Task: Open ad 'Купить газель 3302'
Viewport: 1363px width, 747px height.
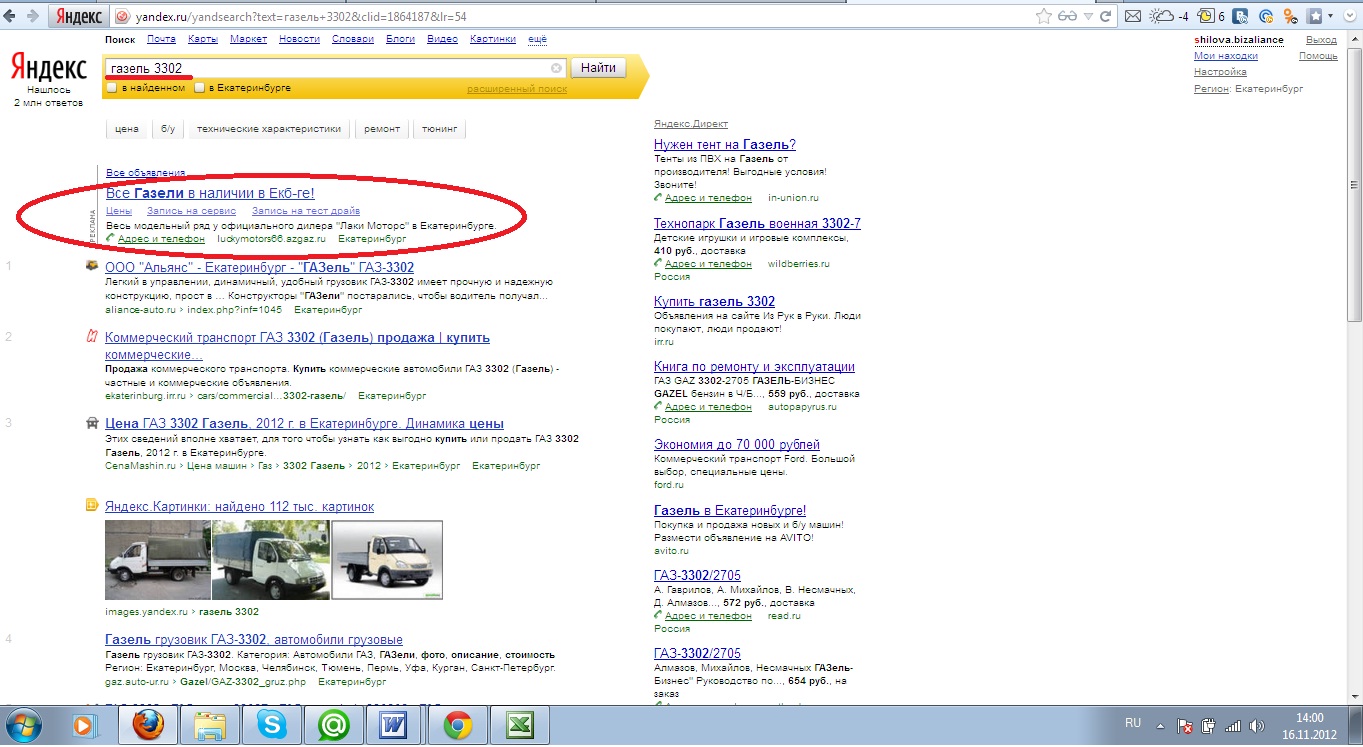Action: click(714, 301)
